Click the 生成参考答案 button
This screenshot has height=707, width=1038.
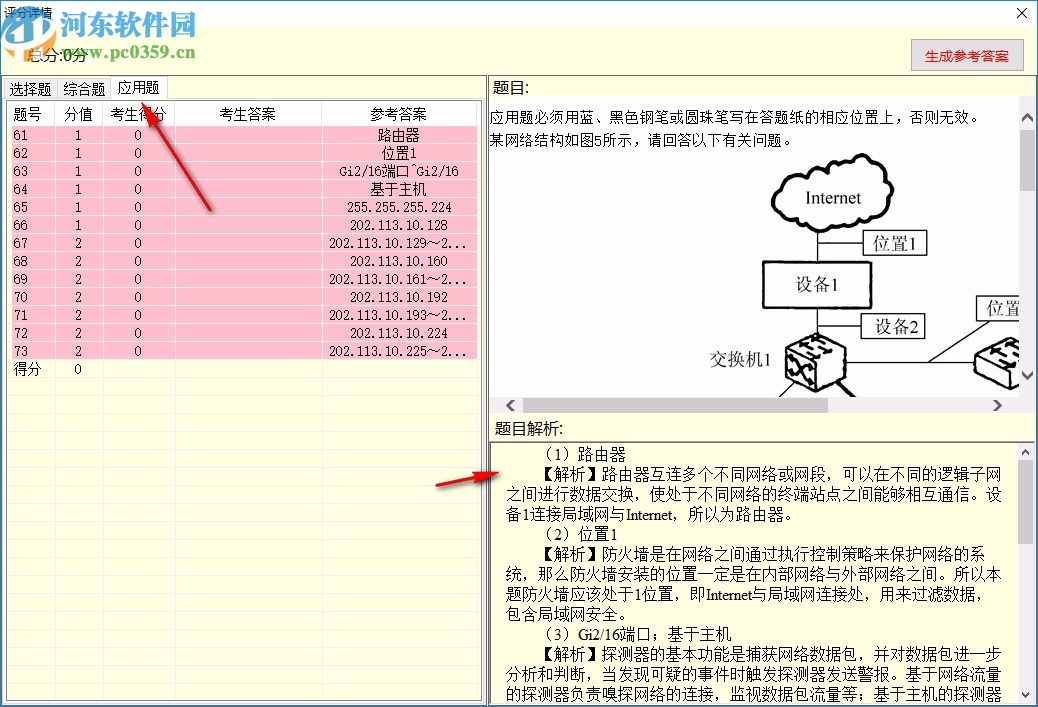[x=967, y=56]
